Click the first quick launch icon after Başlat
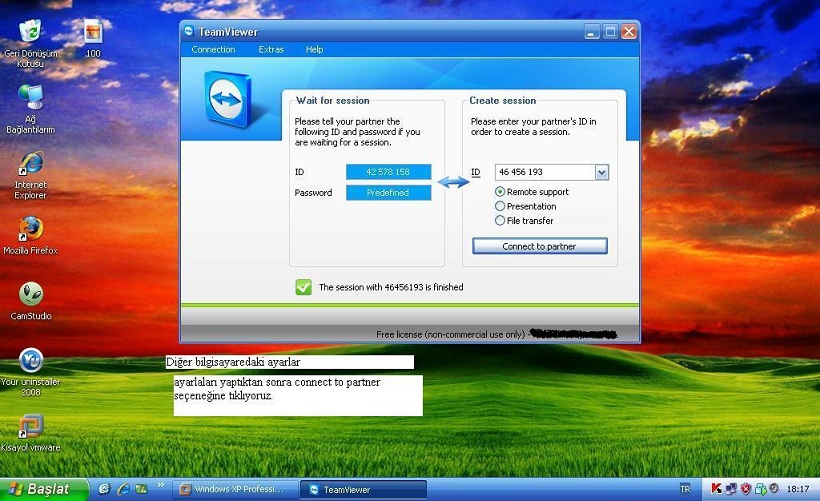The width and height of the screenshot is (820, 501). click(104, 489)
